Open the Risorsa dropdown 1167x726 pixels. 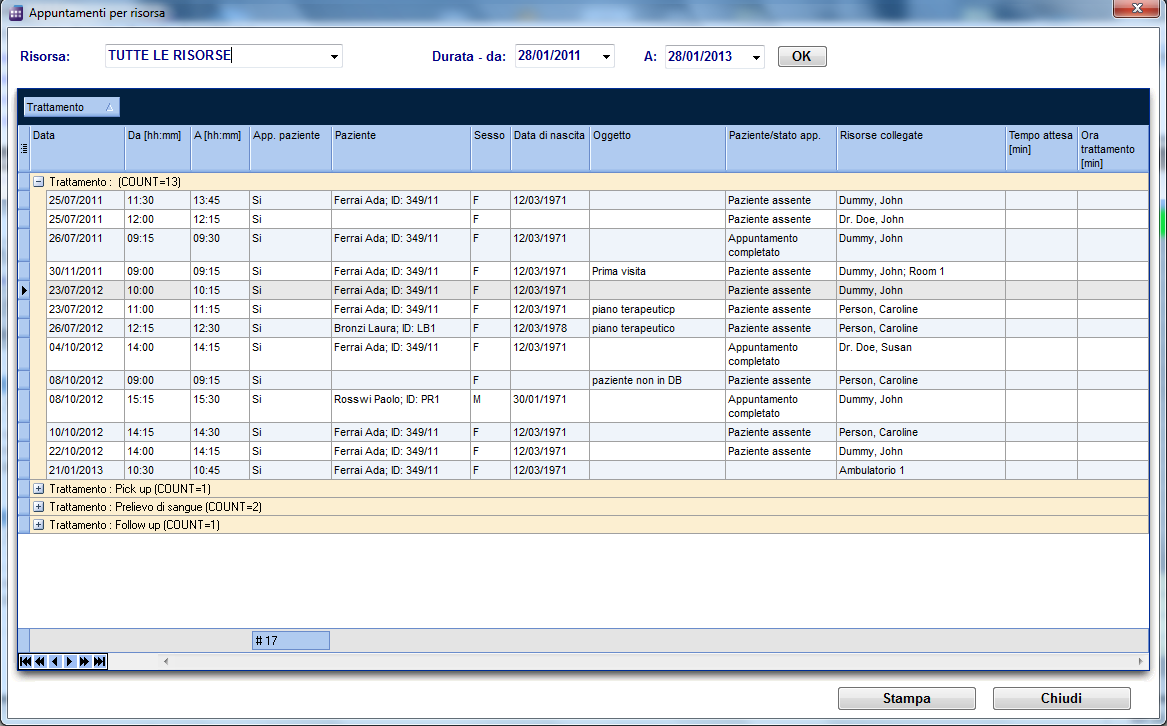pos(334,57)
